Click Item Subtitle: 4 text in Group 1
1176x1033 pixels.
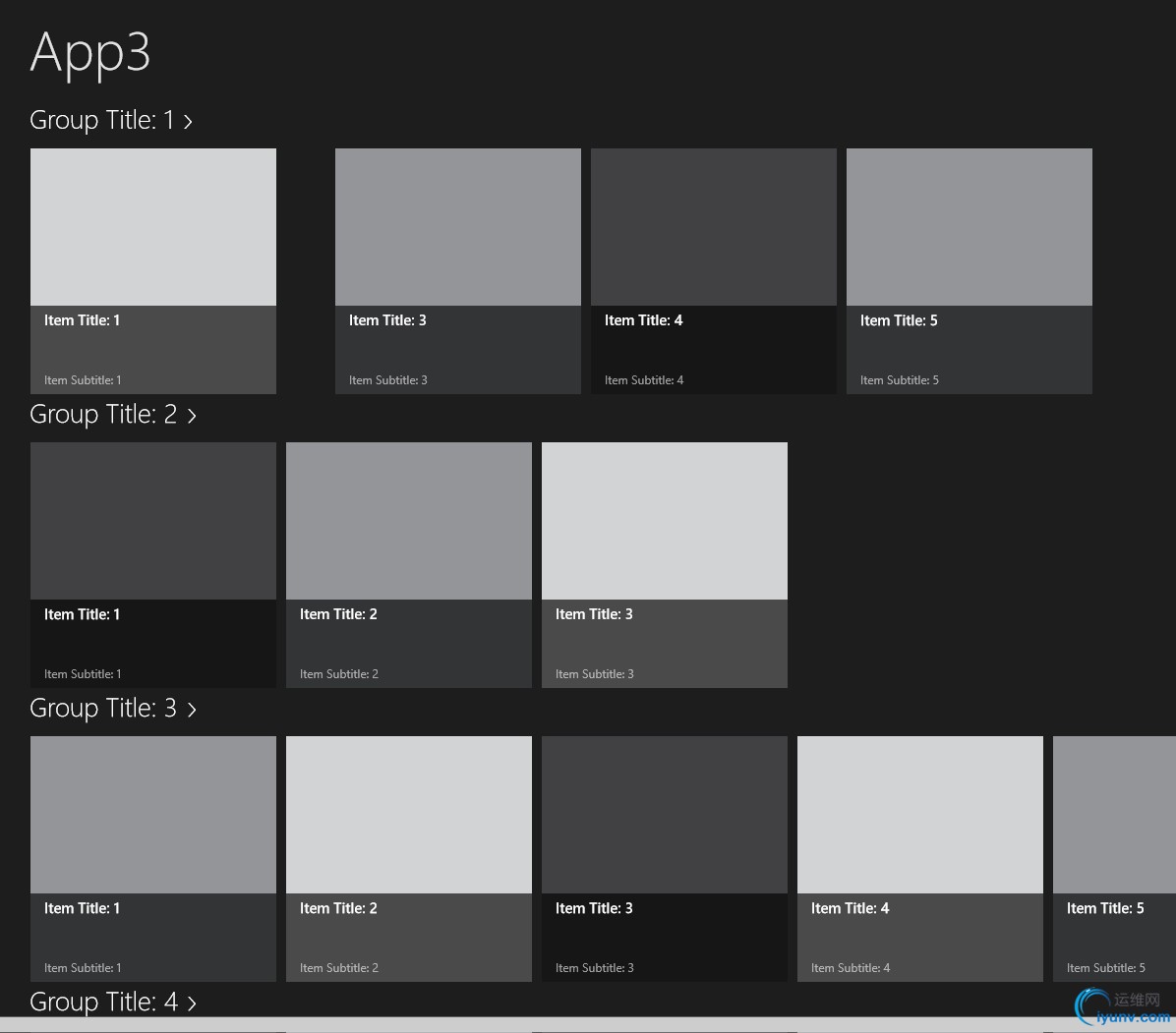click(x=644, y=380)
